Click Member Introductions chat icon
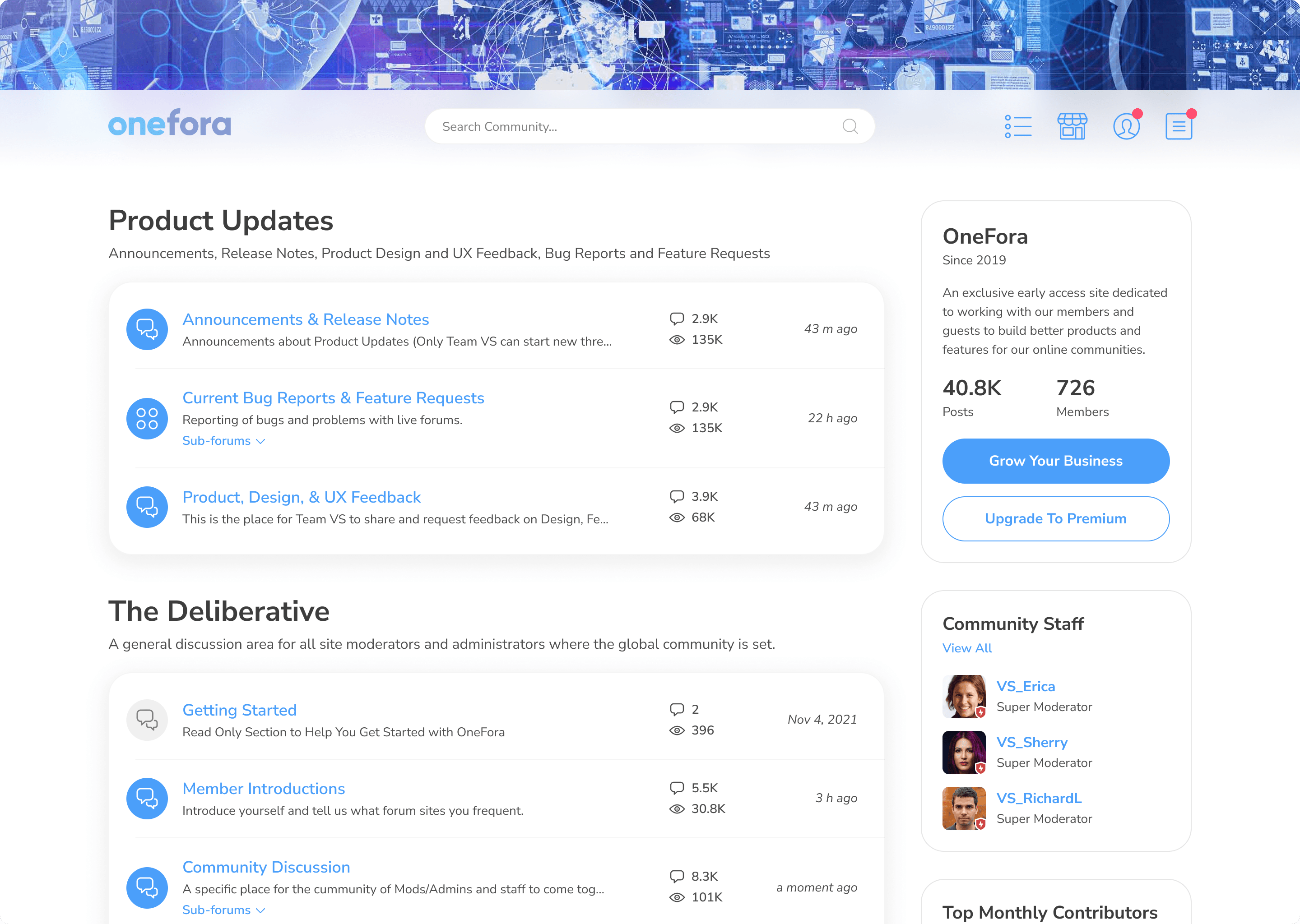Image resolution: width=1300 pixels, height=924 pixels. point(147,798)
